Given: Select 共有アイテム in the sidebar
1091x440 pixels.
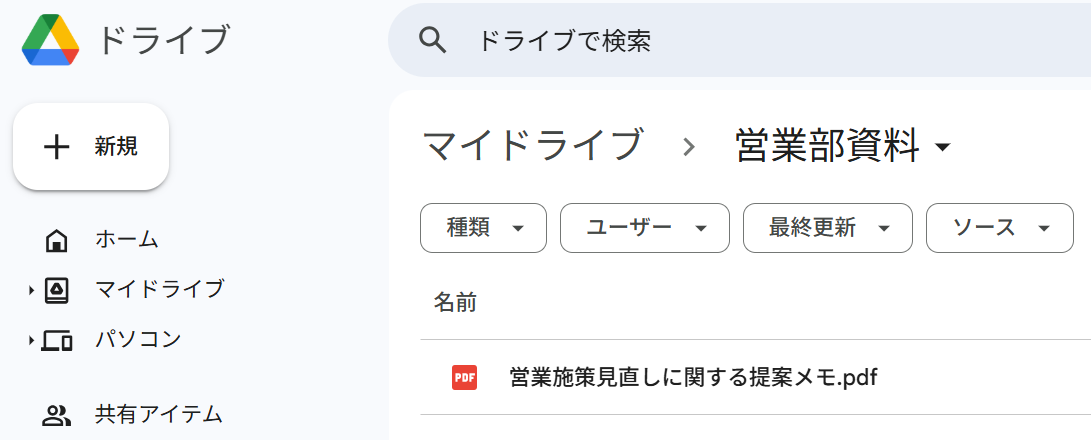Looking at the screenshot, I should (158, 414).
